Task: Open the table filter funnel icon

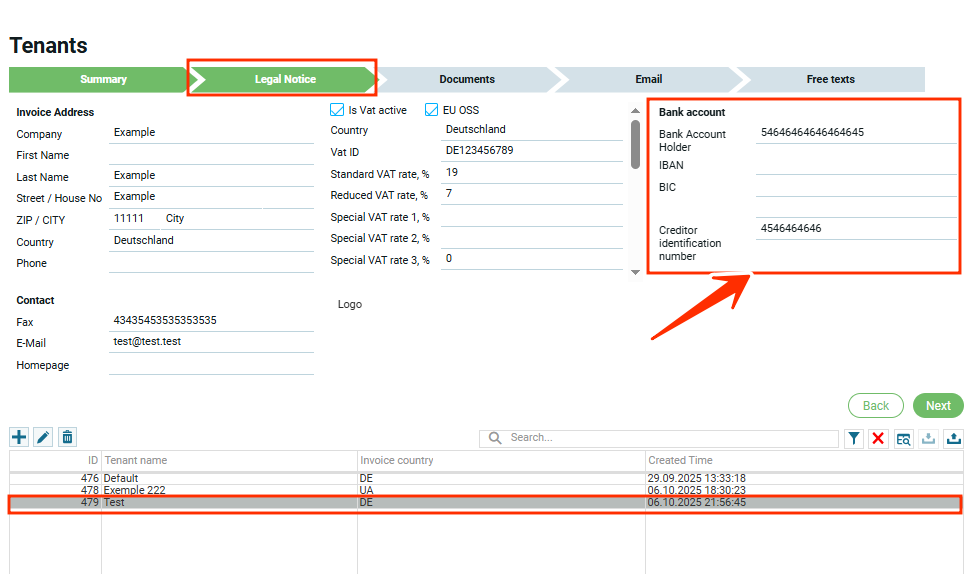Action: (854, 438)
